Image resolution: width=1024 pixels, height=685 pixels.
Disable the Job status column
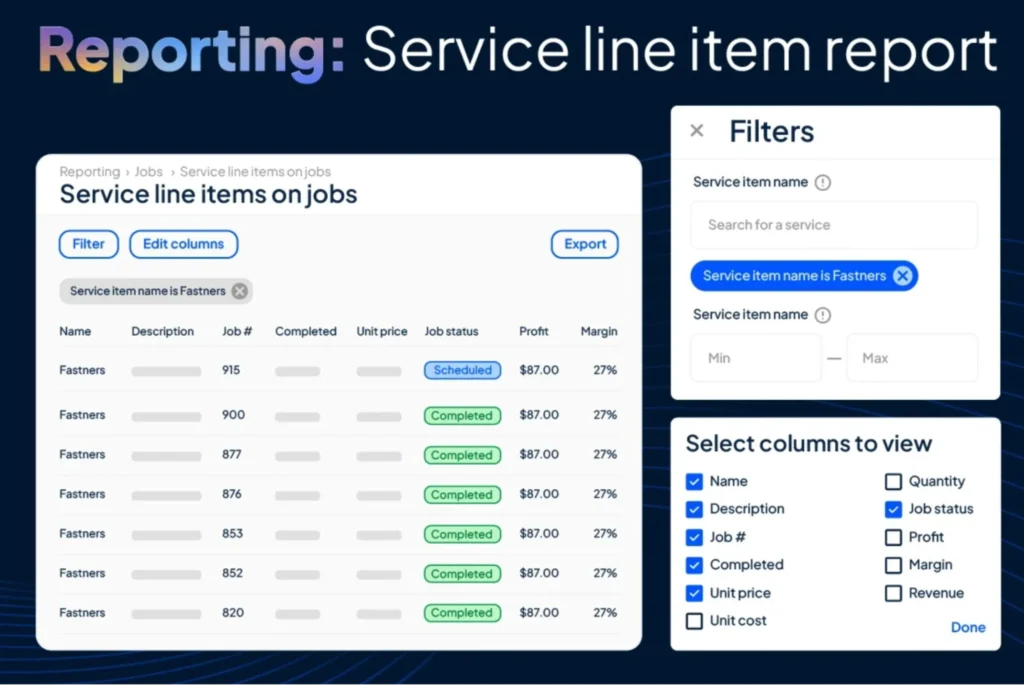[892, 509]
